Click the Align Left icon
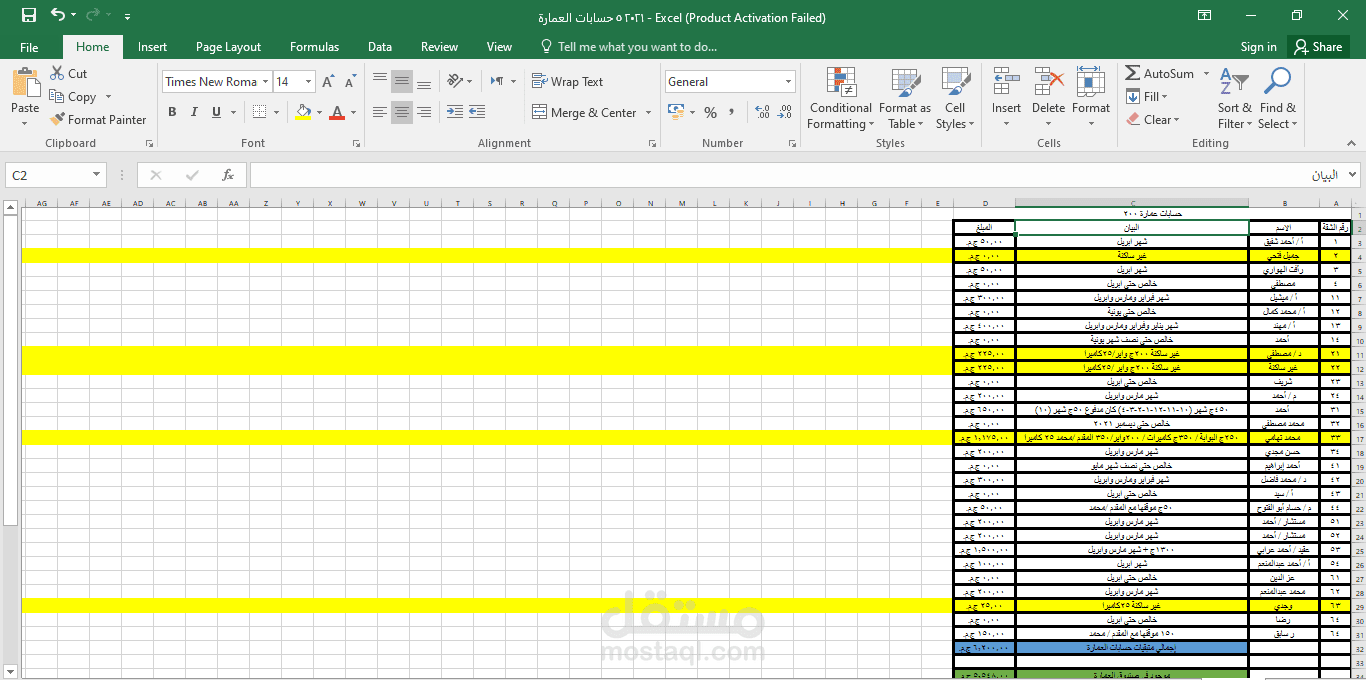Viewport: 1366px width, 680px height. [380, 113]
